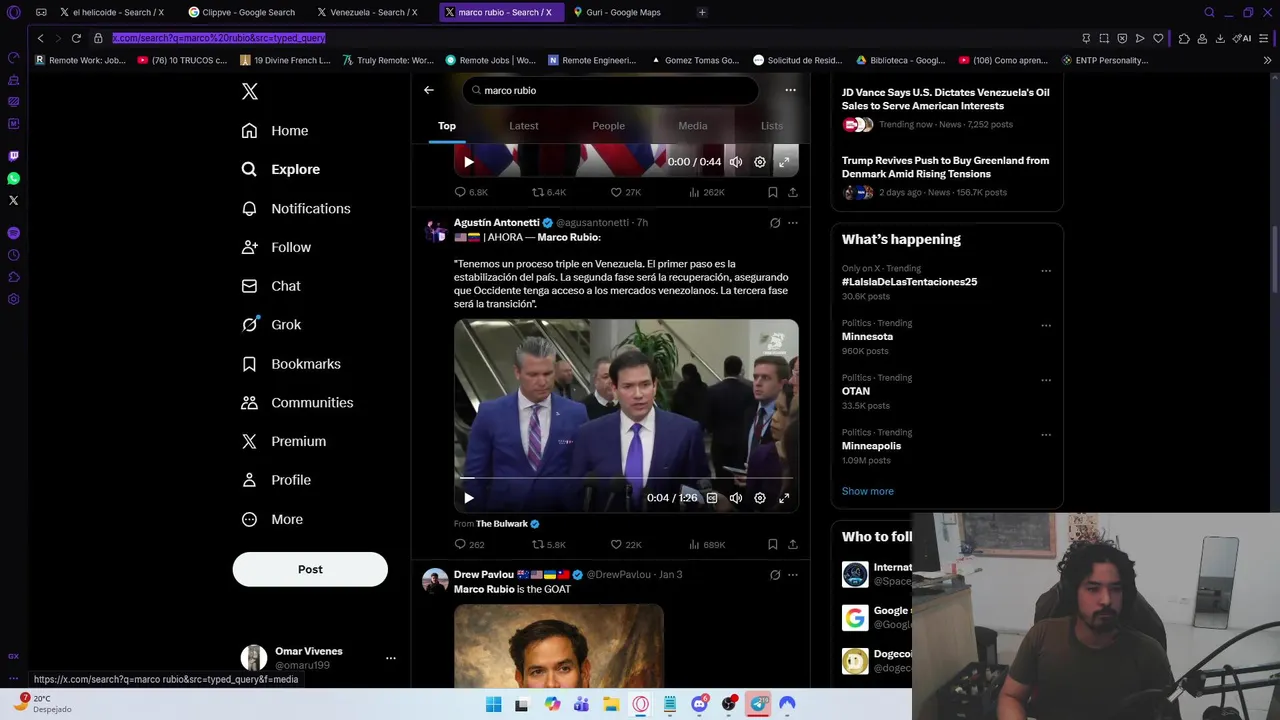Open settings gear on the 1:26 video
Screen dimensions: 1280x720
pyautogui.click(x=760, y=498)
